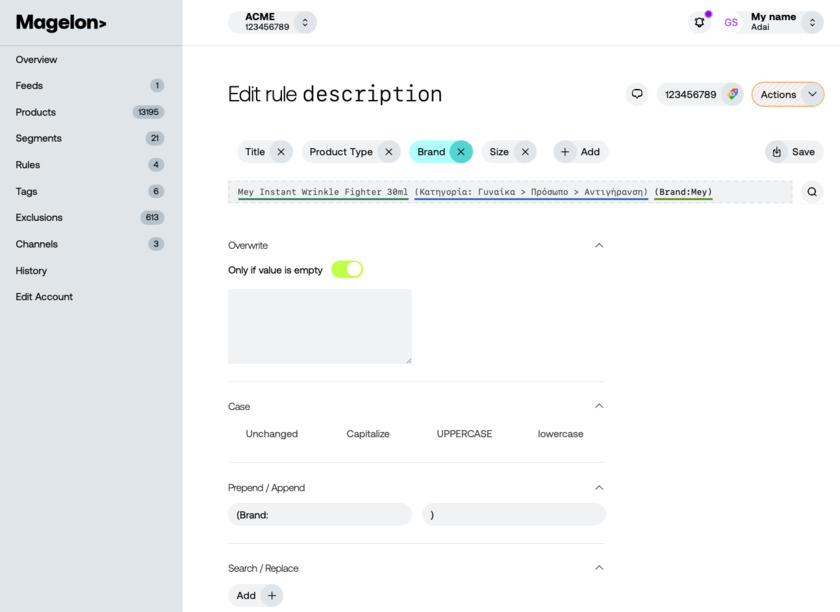Open Feeds in sidebar
The height and width of the screenshot is (612, 840).
point(29,85)
